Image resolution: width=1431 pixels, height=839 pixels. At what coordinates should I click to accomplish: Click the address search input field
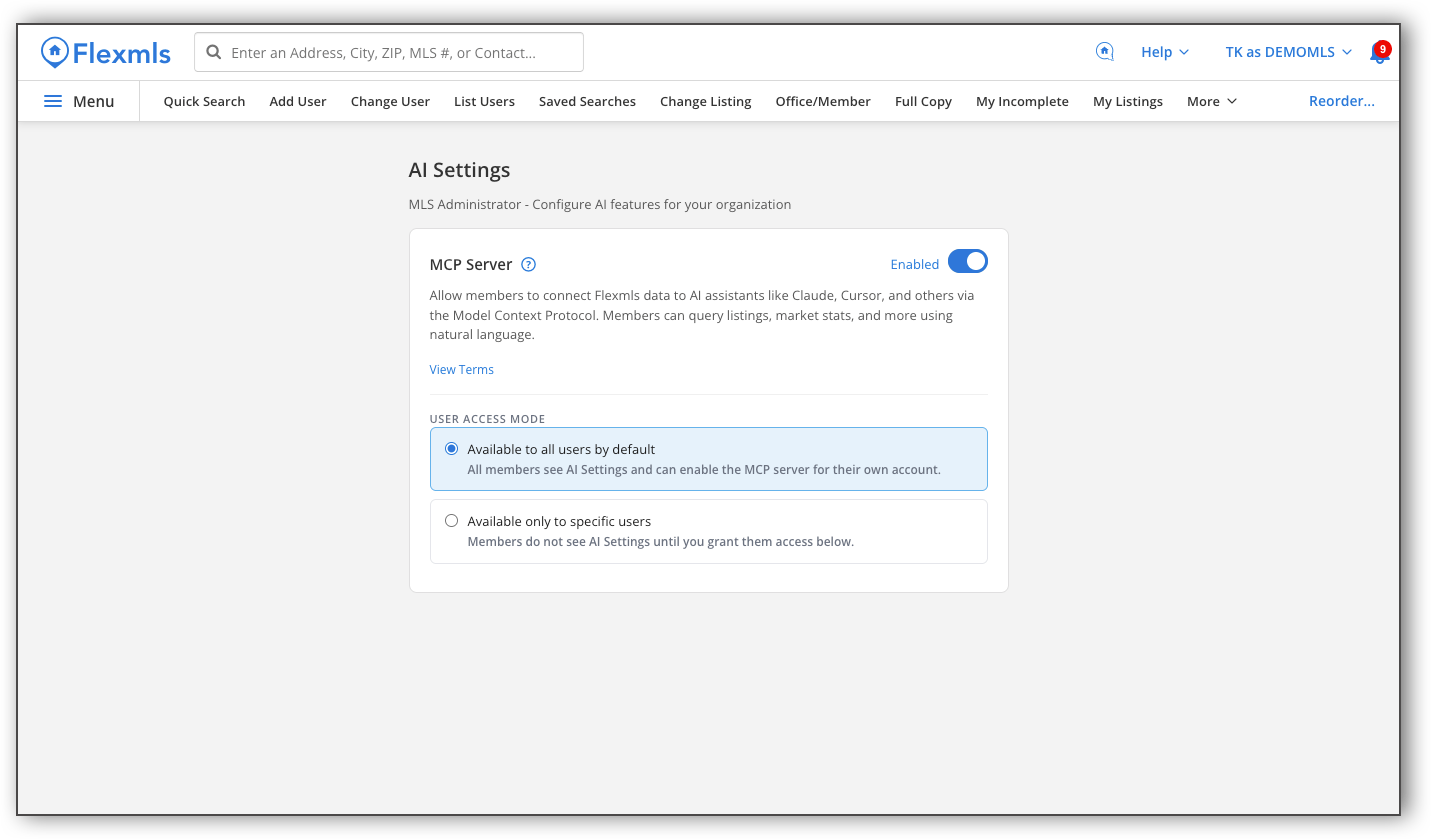(x=389, y=52)
